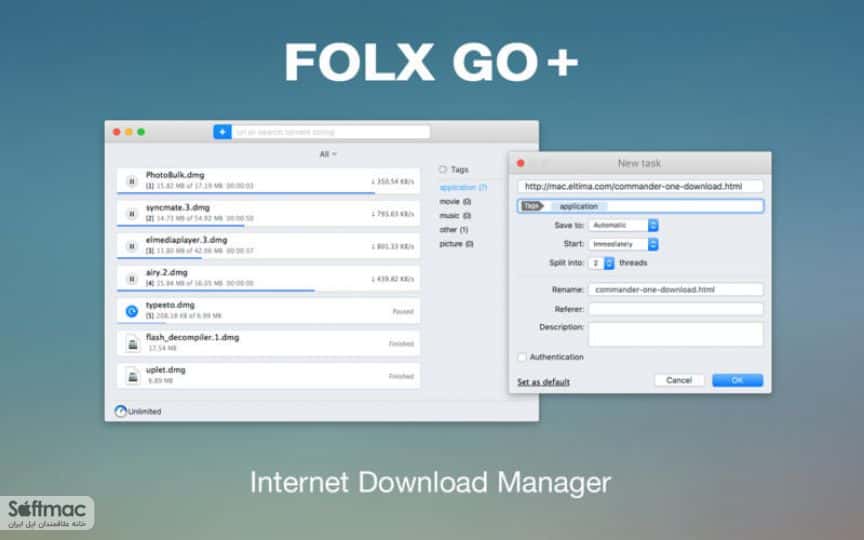864x540 pixels.
Task: Pause the syncmate.3.dmg download
Action: pos(132,214)
